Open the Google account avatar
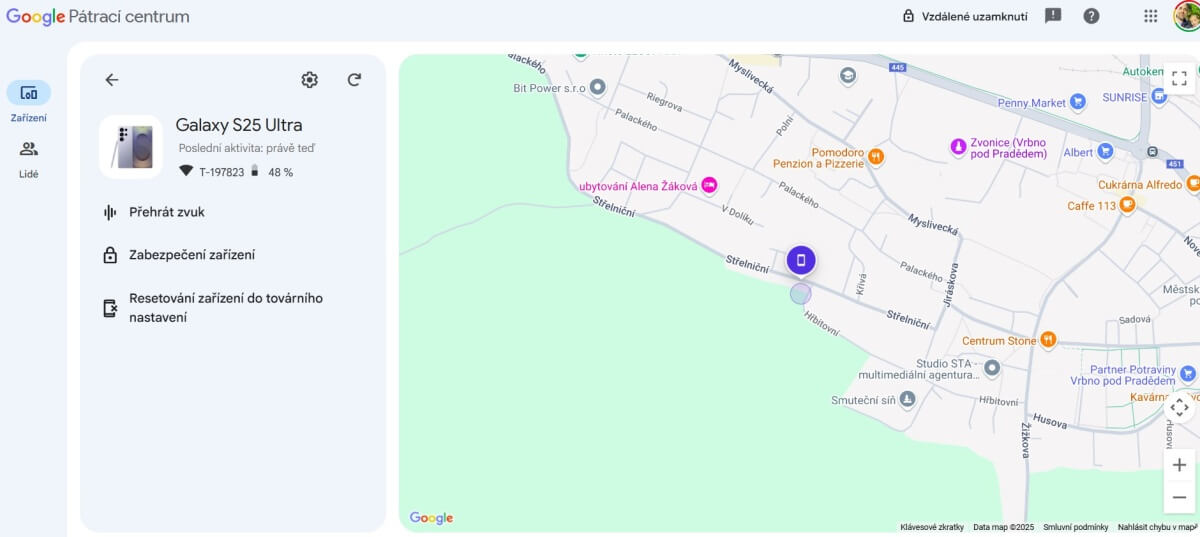This screenshot has width=1200, height=537. click(x=1186, y=16)
